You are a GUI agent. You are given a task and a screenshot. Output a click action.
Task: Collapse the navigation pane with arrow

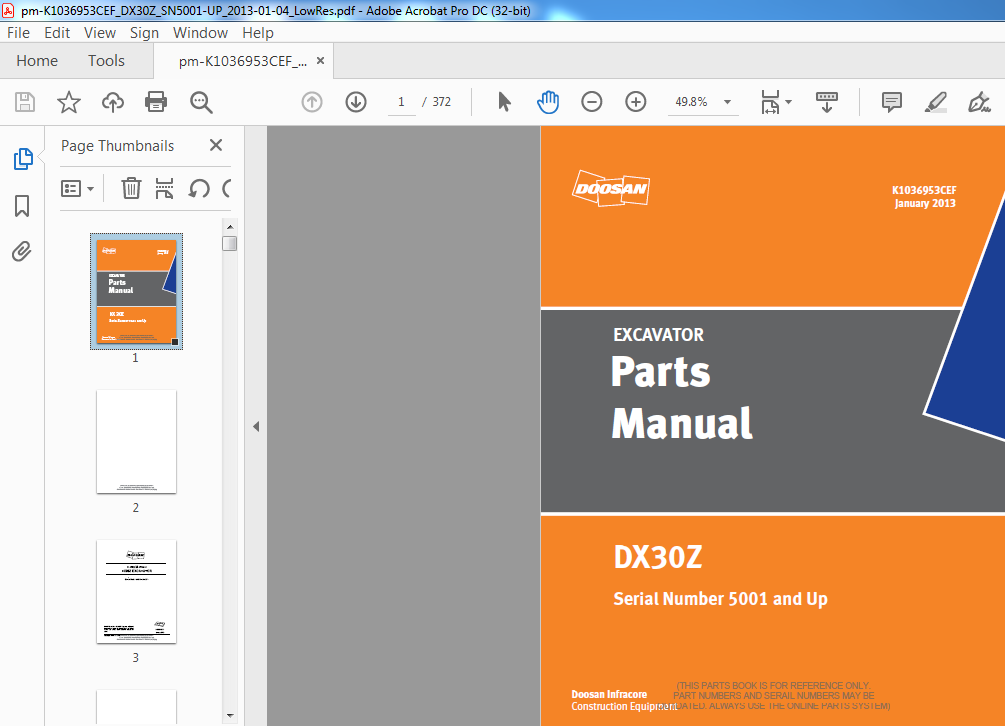point(256,426)
